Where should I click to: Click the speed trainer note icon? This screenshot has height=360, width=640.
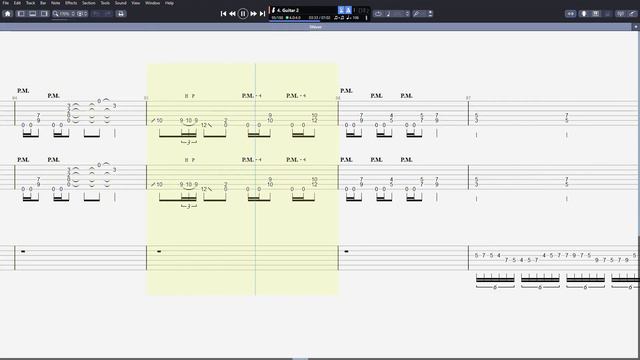point(388,13)
